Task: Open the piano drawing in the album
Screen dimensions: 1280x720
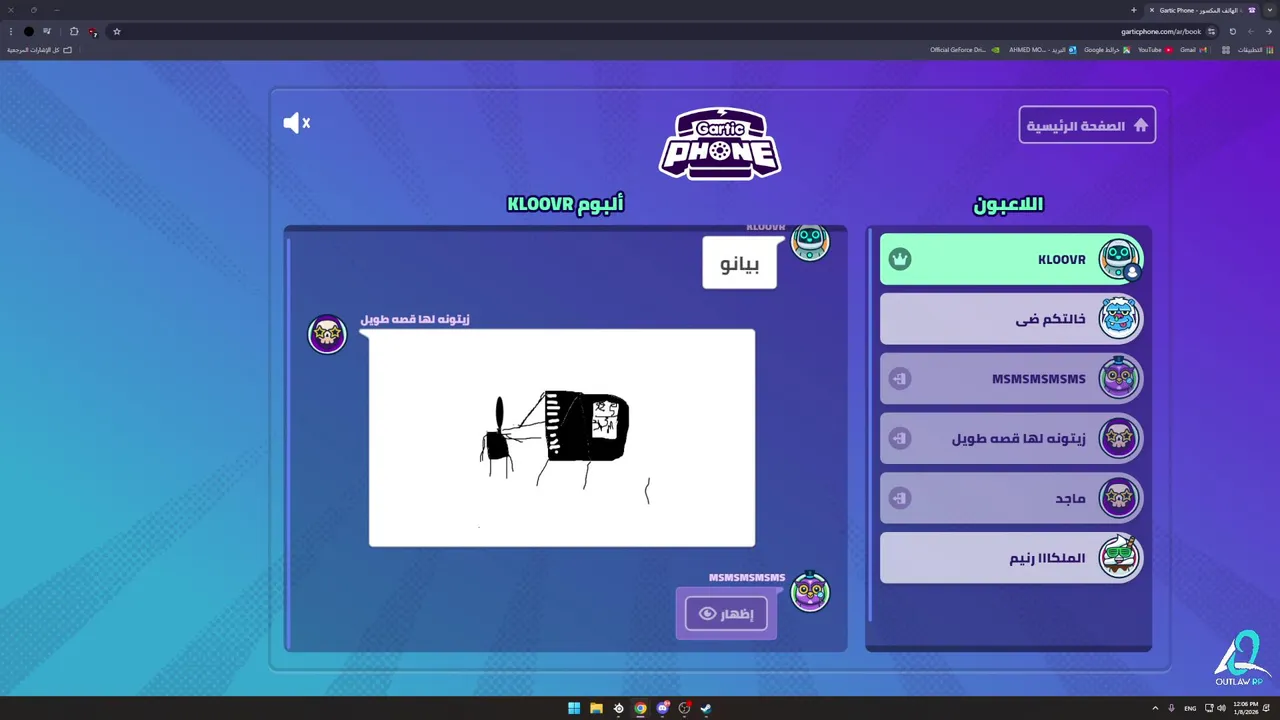Action: 562,438
